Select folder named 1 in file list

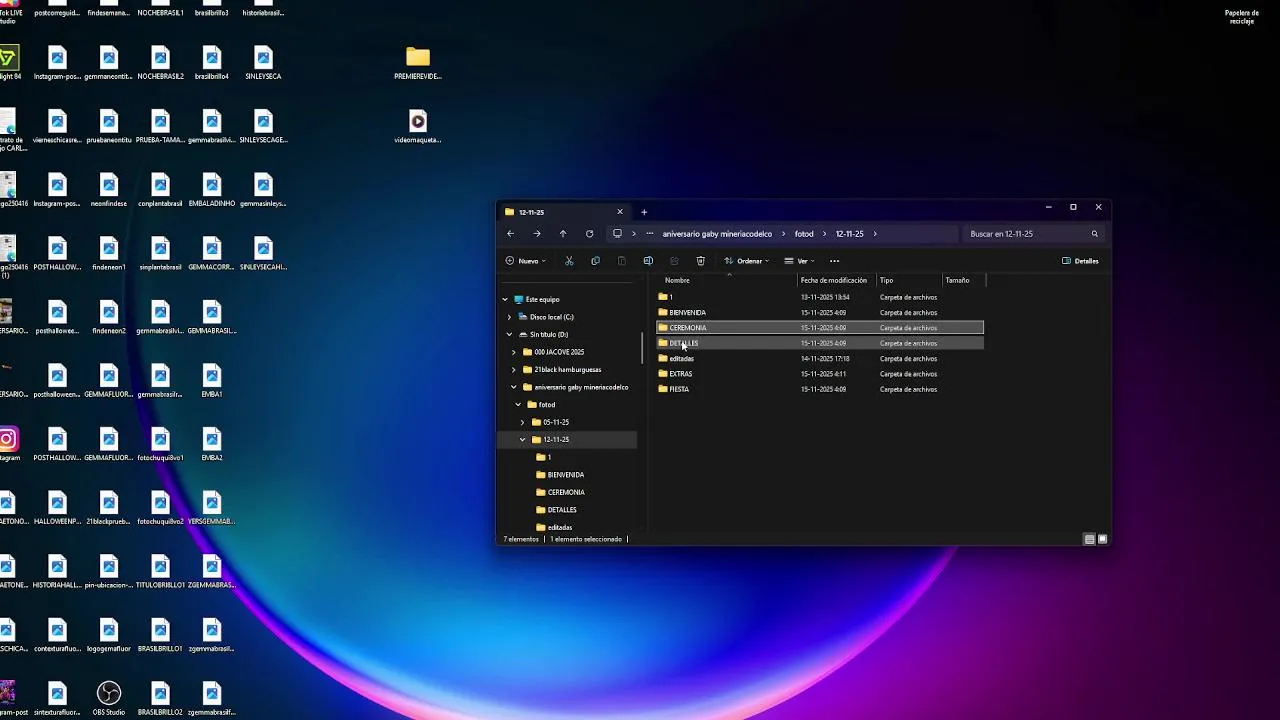pyautogui.click(x=820, y=297)
